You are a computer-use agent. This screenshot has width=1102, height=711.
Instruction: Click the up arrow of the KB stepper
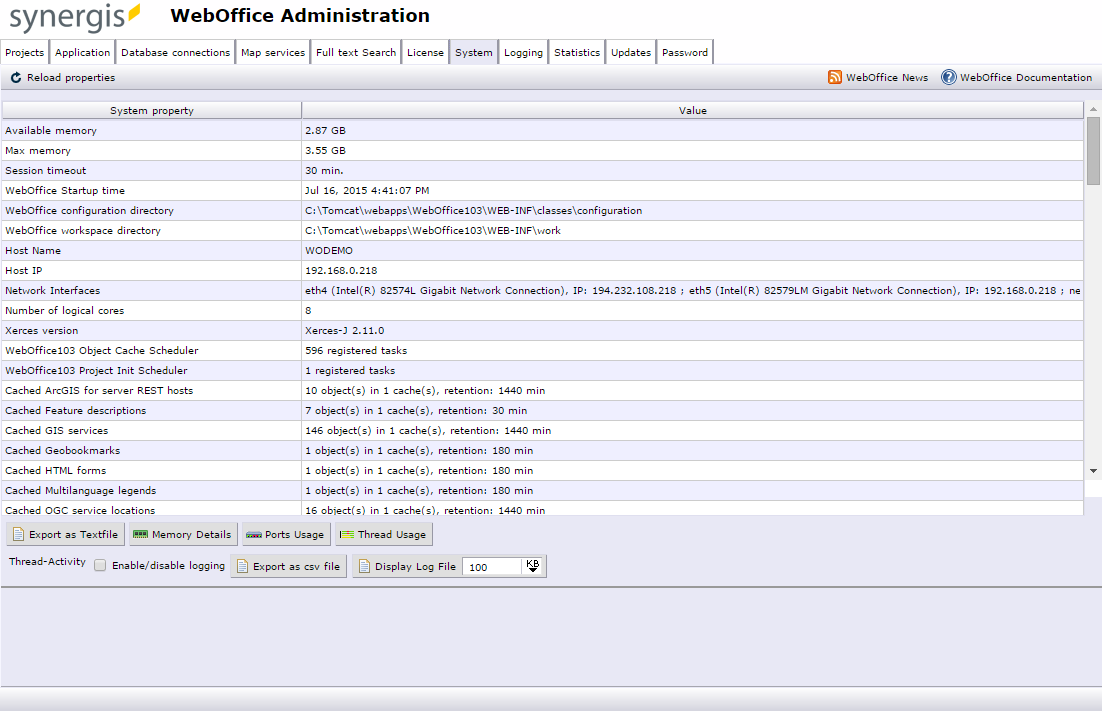click(533, 561)
